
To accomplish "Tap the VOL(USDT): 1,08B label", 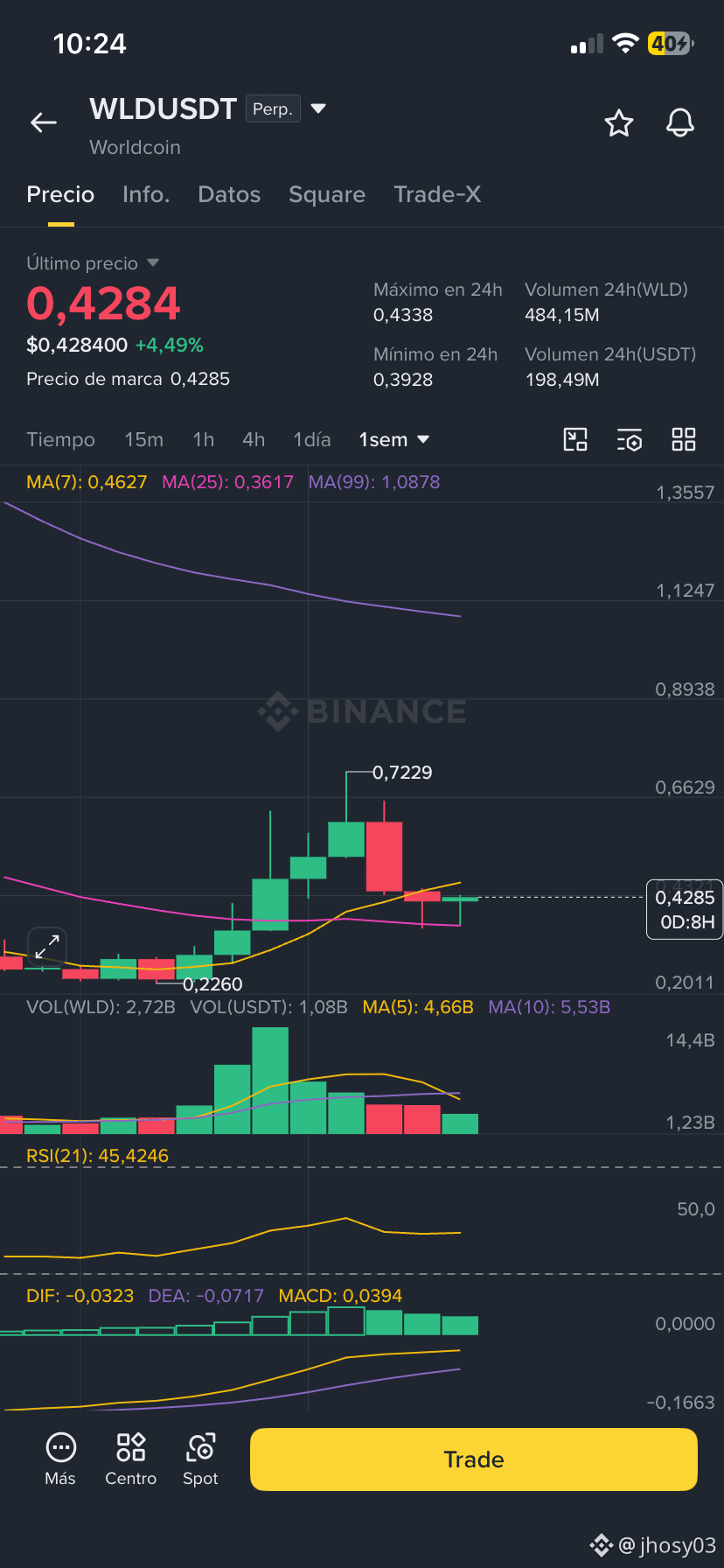I will coord(268,1007).
